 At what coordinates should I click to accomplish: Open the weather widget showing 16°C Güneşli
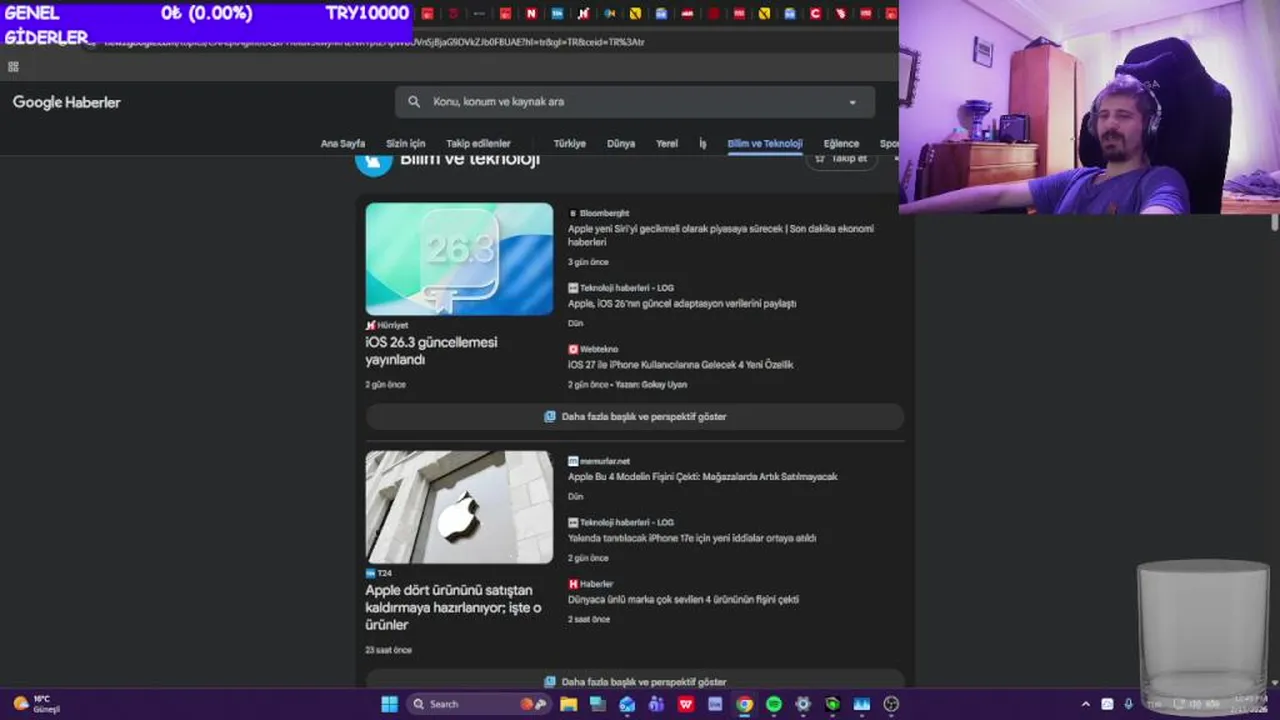point(36,704)
